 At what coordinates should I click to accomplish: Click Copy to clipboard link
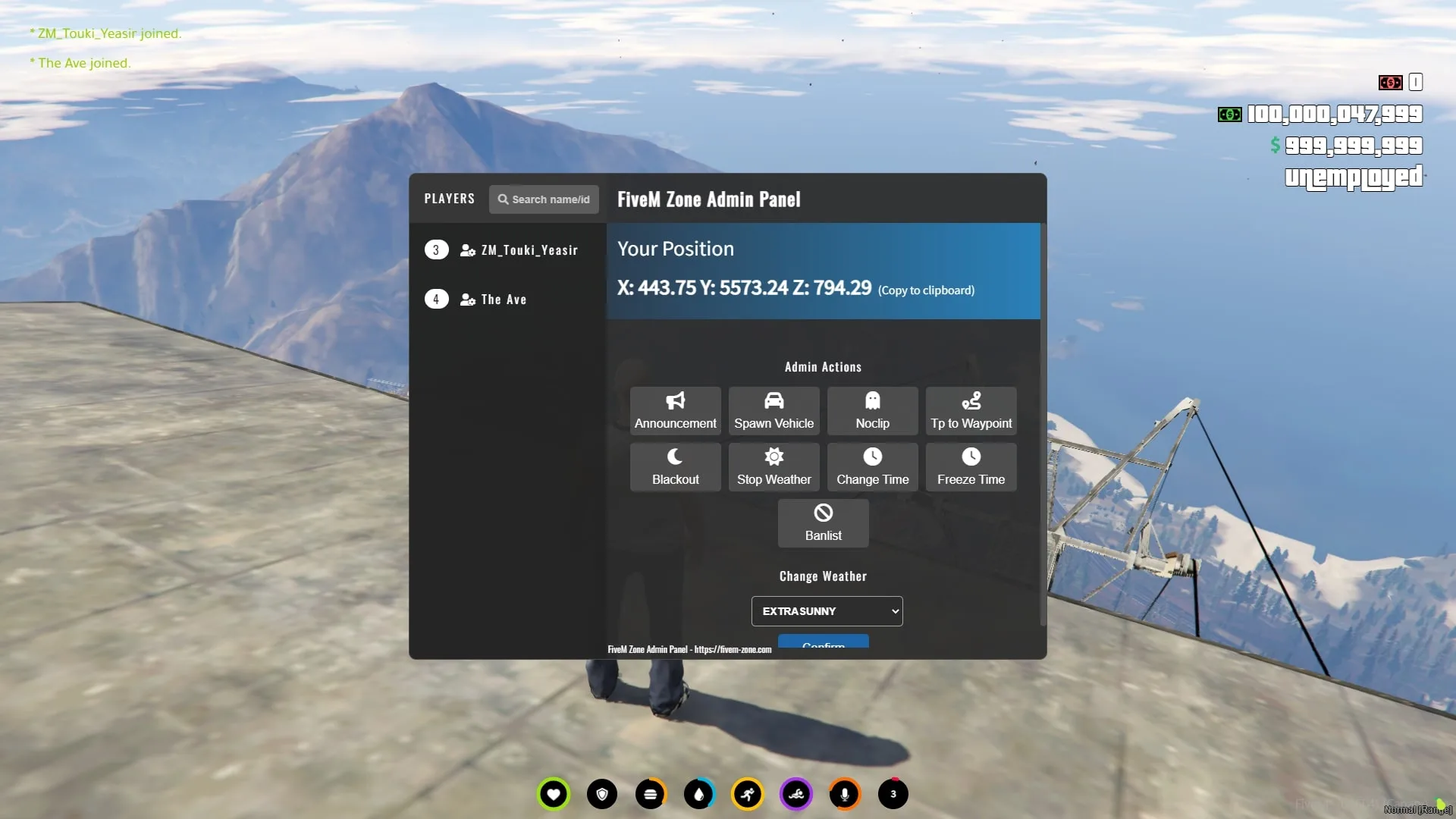pyautogui.click(x=926, y=290)
